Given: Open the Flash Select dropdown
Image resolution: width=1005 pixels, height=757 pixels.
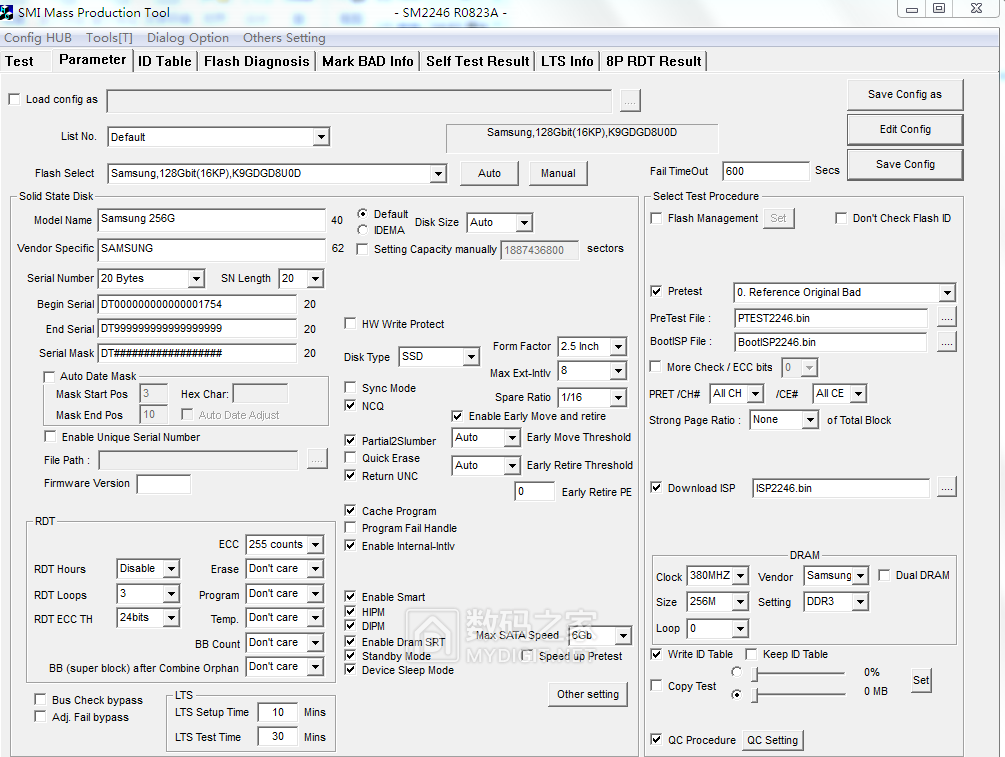Looking at the screenshot, I should pyautogui.click(x=438, y=174).
